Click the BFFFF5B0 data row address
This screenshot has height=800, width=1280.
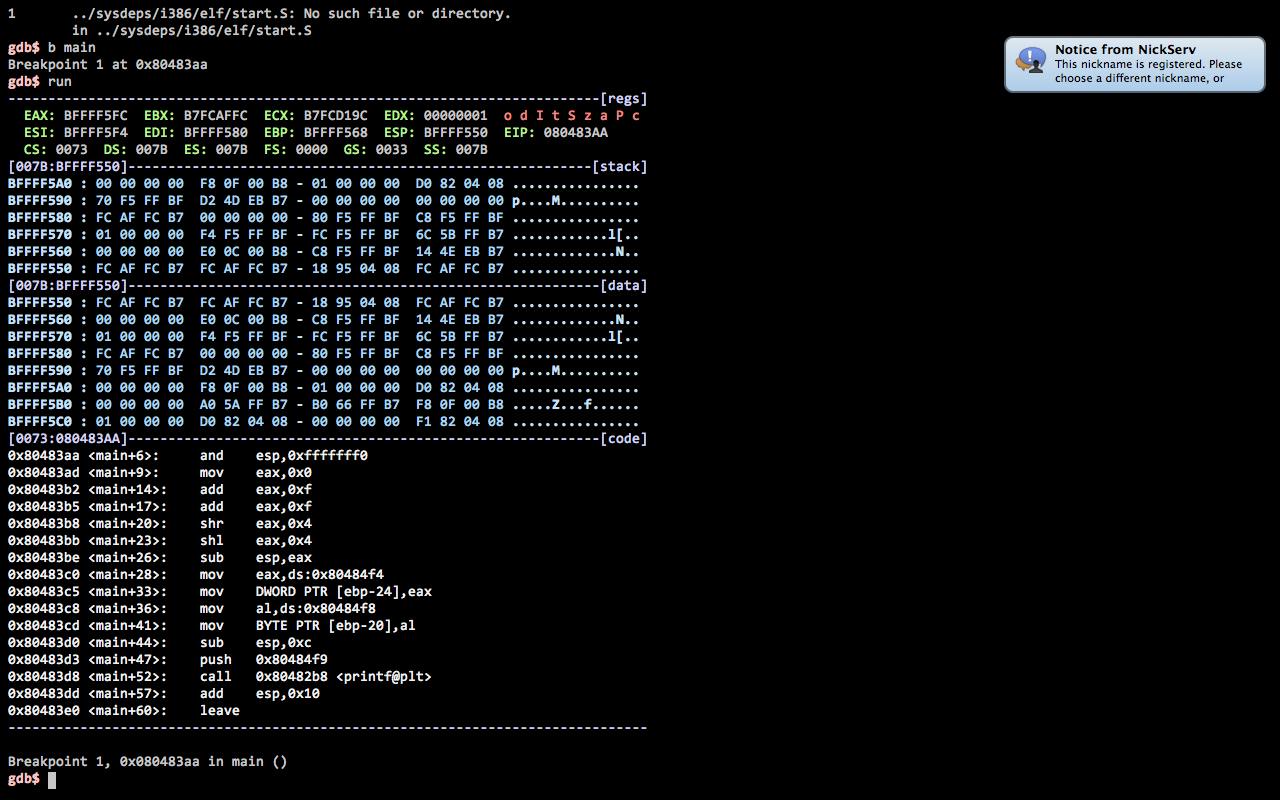[40, 404]
